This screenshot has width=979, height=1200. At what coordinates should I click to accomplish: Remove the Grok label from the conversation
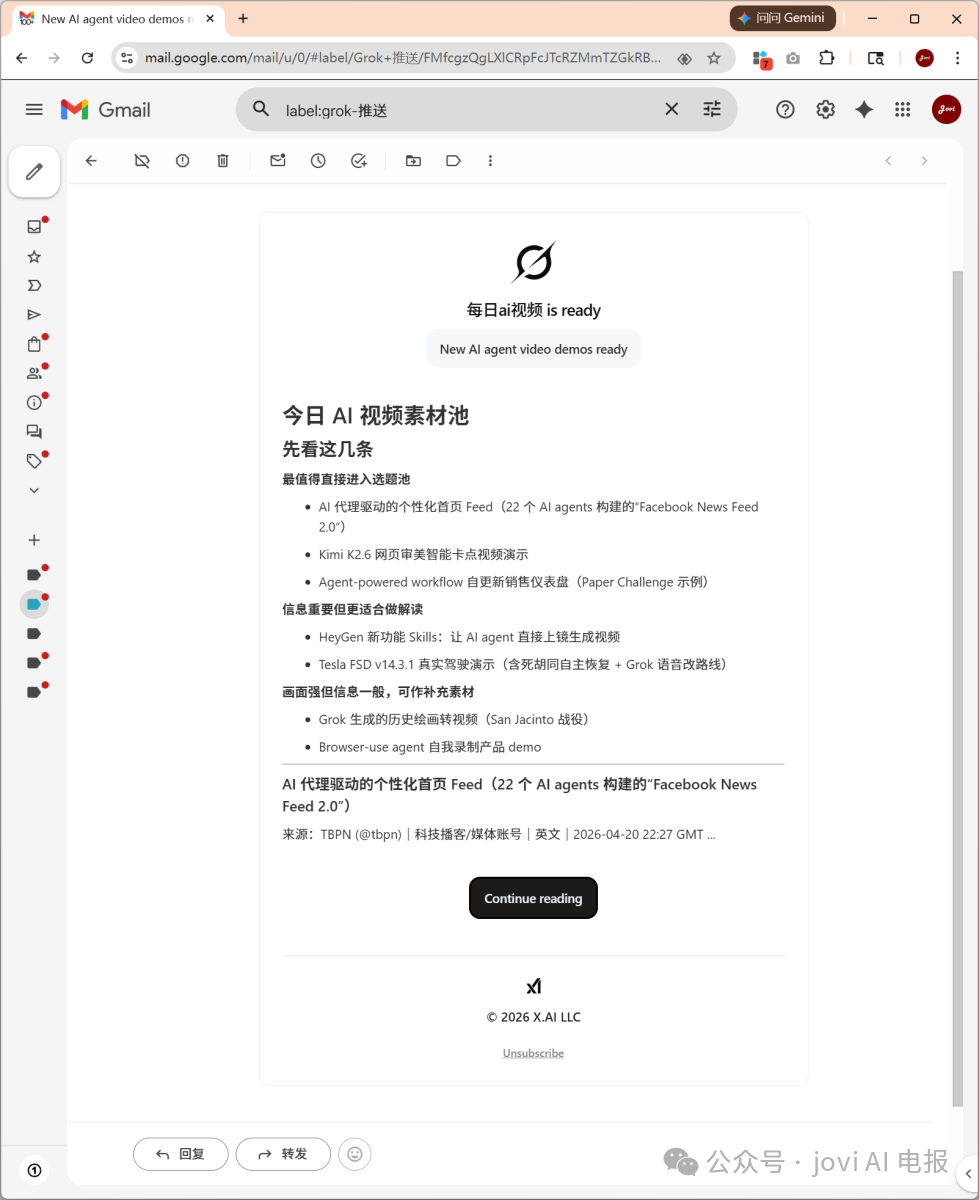point(142,161)
